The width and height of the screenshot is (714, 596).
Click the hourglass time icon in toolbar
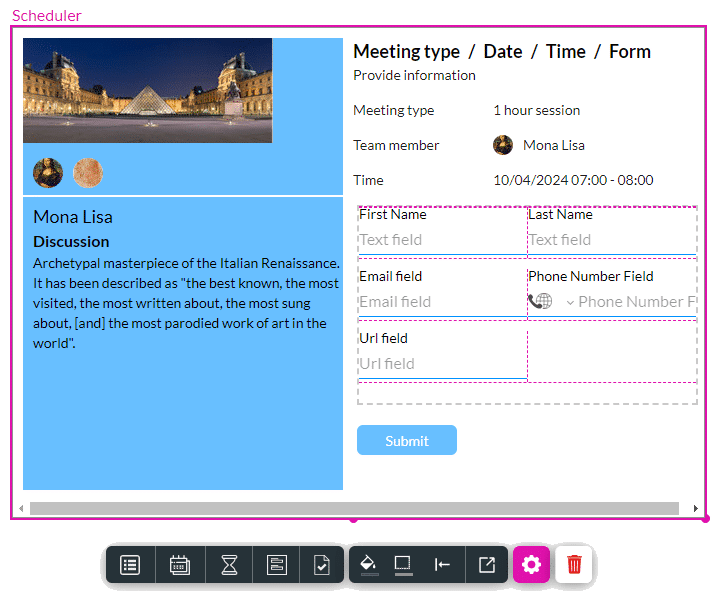[230, 565]
